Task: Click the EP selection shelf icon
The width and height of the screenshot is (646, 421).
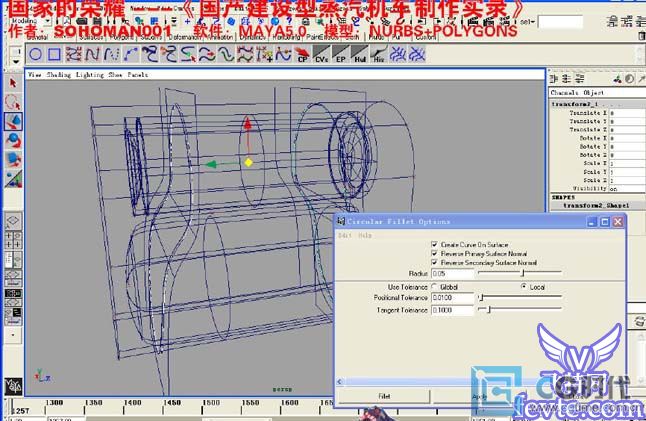Action: [x=340, y=54]
